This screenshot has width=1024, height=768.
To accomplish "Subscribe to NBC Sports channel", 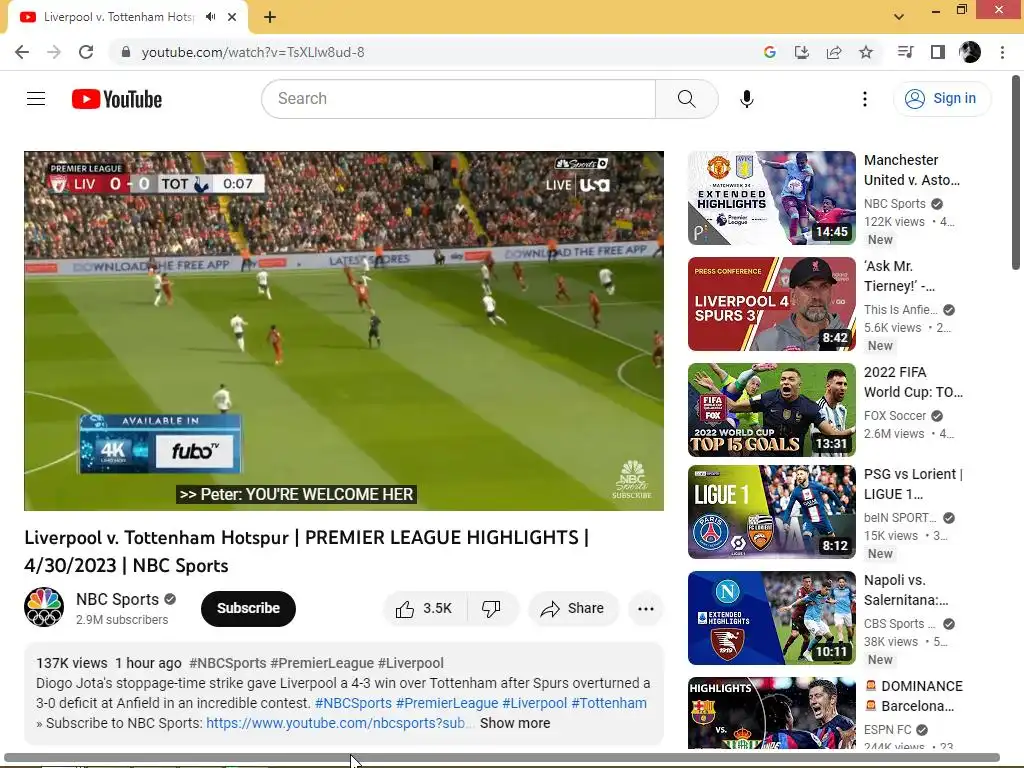I will (248, 609).
